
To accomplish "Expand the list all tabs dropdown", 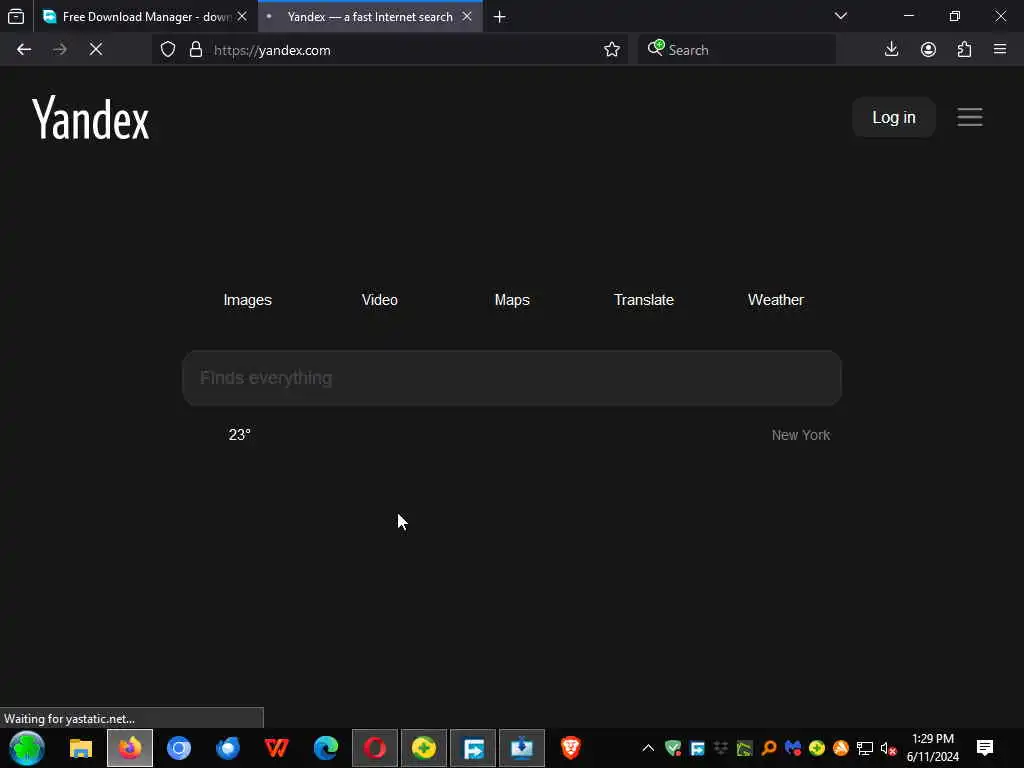I will (841, 16).
